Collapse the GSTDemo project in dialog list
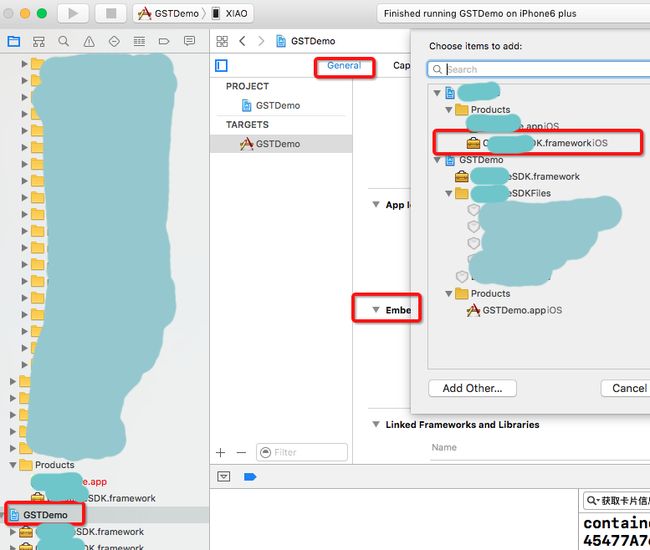The width and height of the screenshot is (650, 550). pos(437,160)
